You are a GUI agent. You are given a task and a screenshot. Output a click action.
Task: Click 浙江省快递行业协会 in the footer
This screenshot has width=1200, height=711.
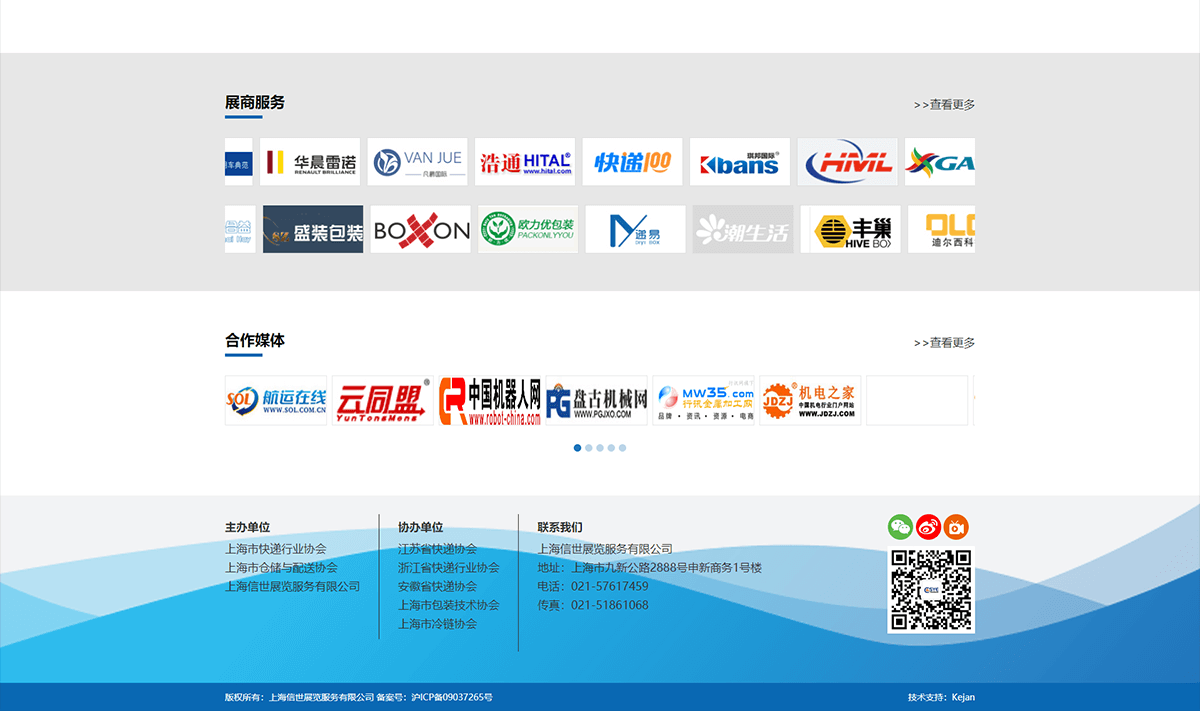click(448, 567)
